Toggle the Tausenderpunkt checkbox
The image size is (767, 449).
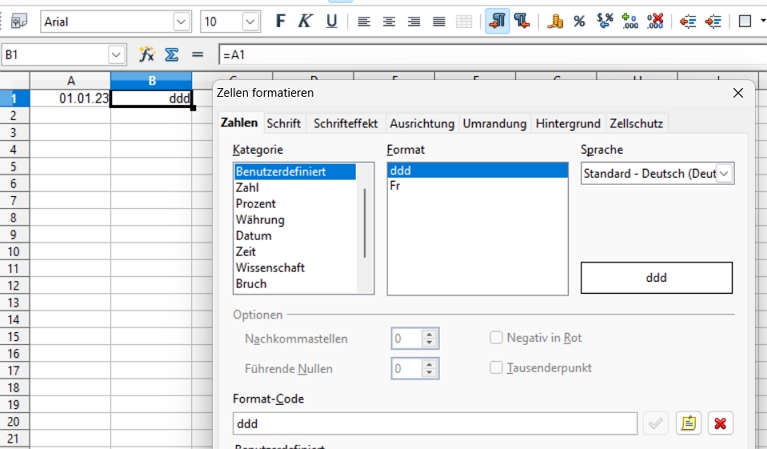(497, 368)
